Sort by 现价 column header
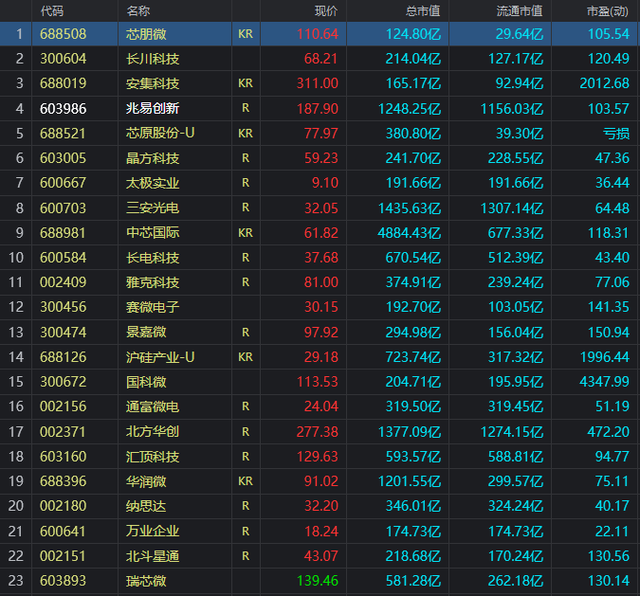640x596 pixels. coord(326,11)
